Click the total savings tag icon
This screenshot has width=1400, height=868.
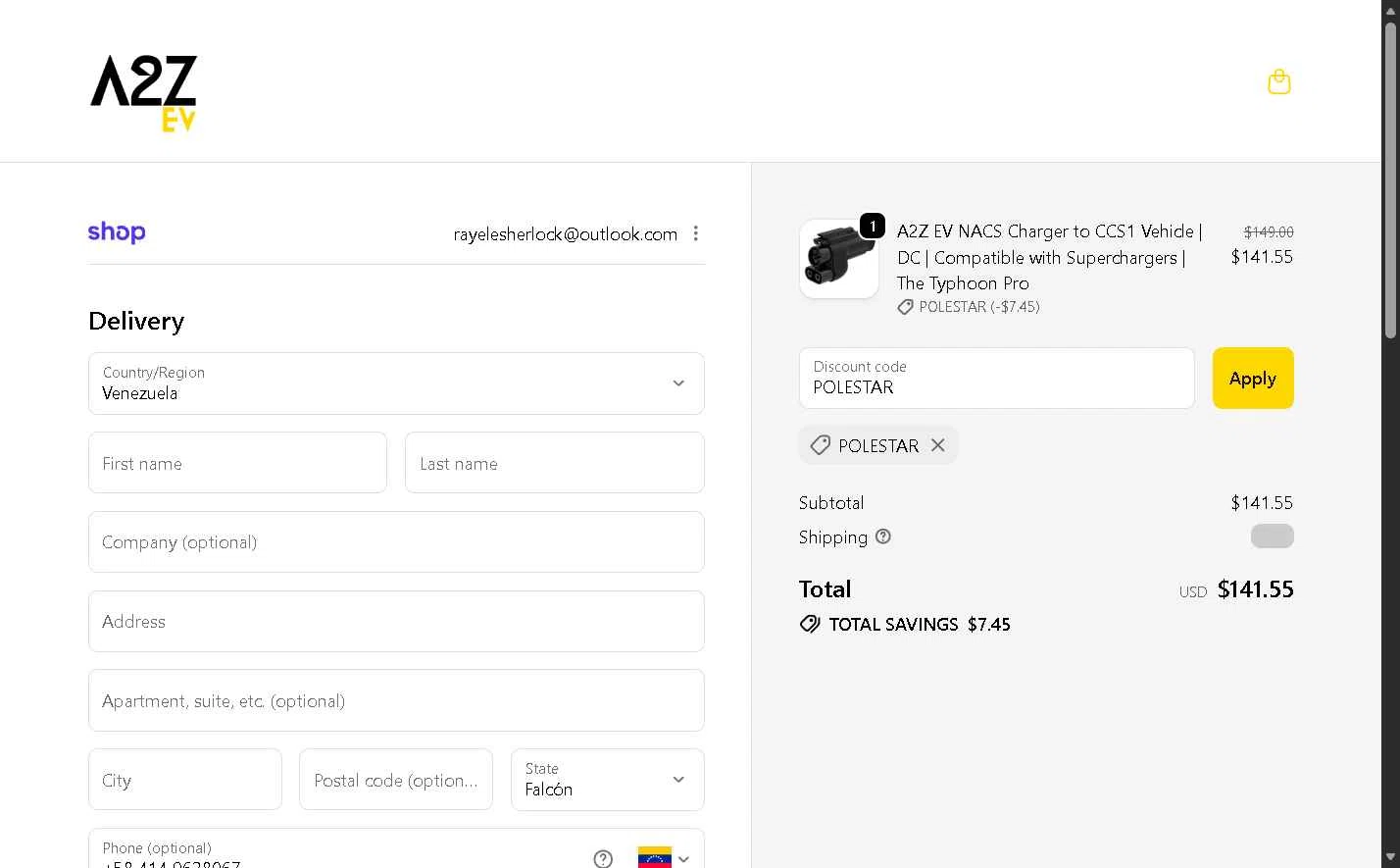[x=810, y=624]
